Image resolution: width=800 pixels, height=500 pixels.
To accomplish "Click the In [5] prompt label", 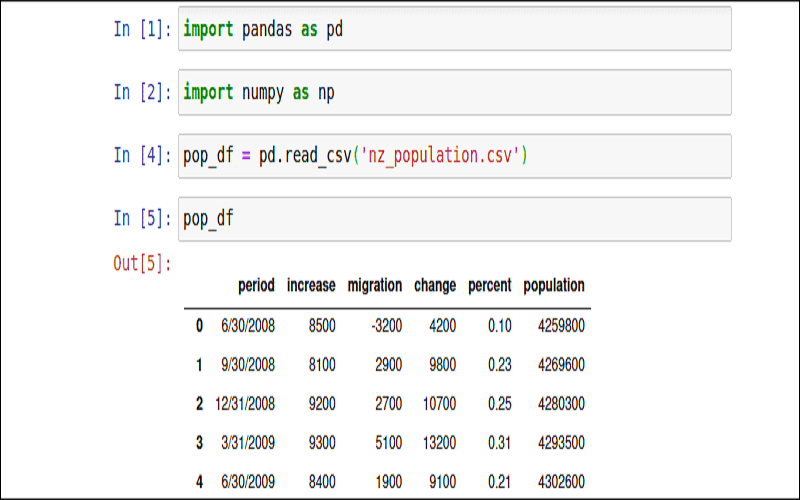I will click(142, 218).
